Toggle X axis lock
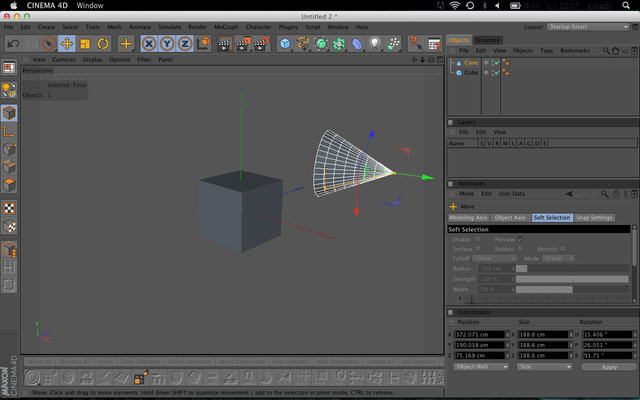 pyautogui.click(x=149, y=44)
